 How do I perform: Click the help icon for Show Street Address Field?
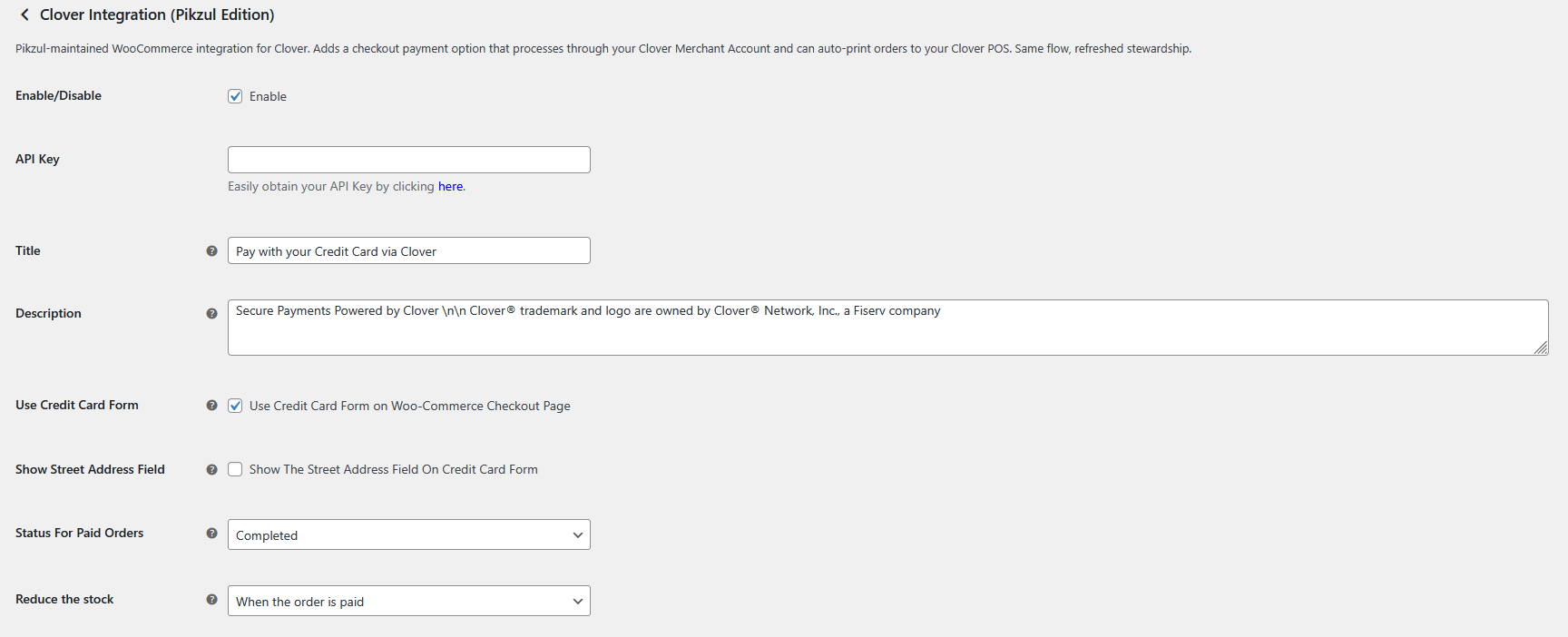point(211,469)
